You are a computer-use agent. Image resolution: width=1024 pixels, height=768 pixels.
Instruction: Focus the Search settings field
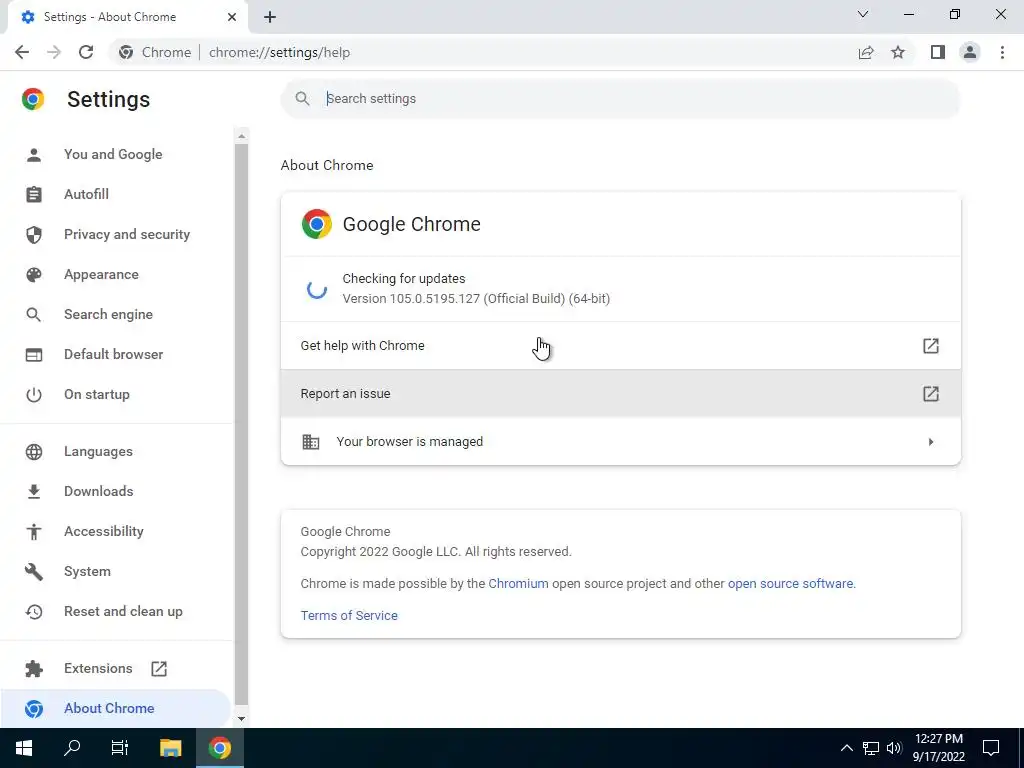(620, 99)
